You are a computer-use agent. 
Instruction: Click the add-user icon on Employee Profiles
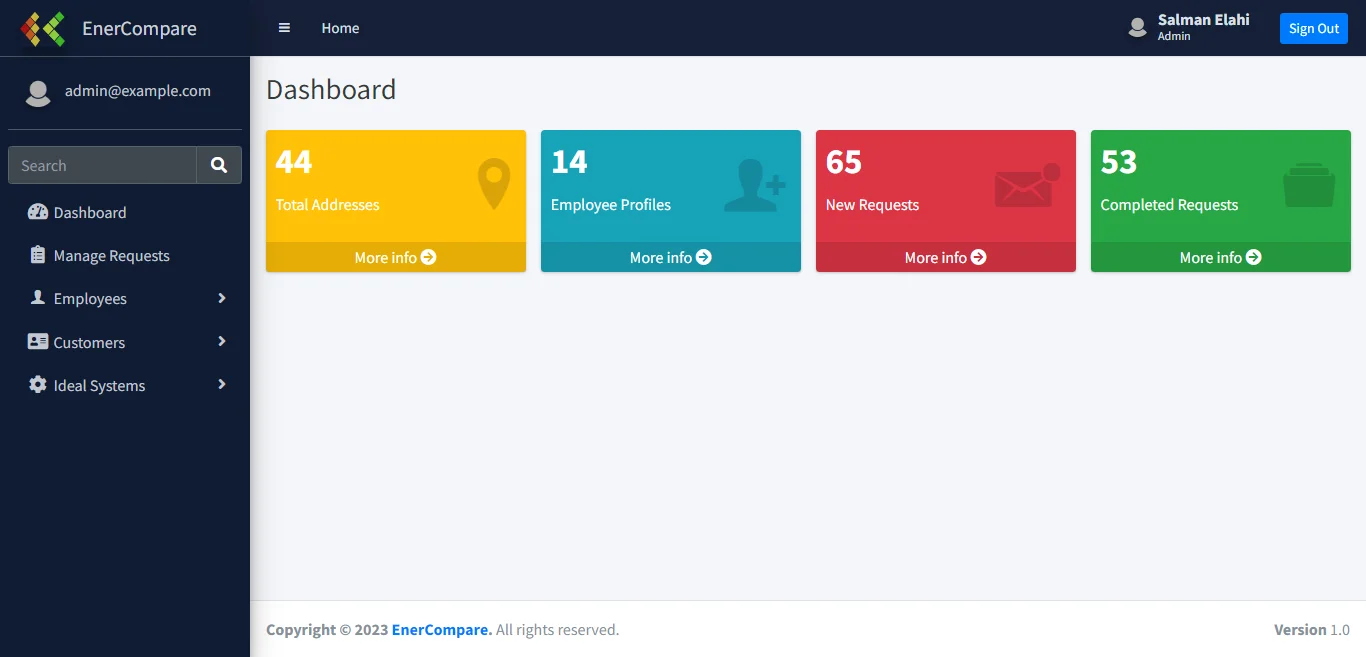[754, 185]
